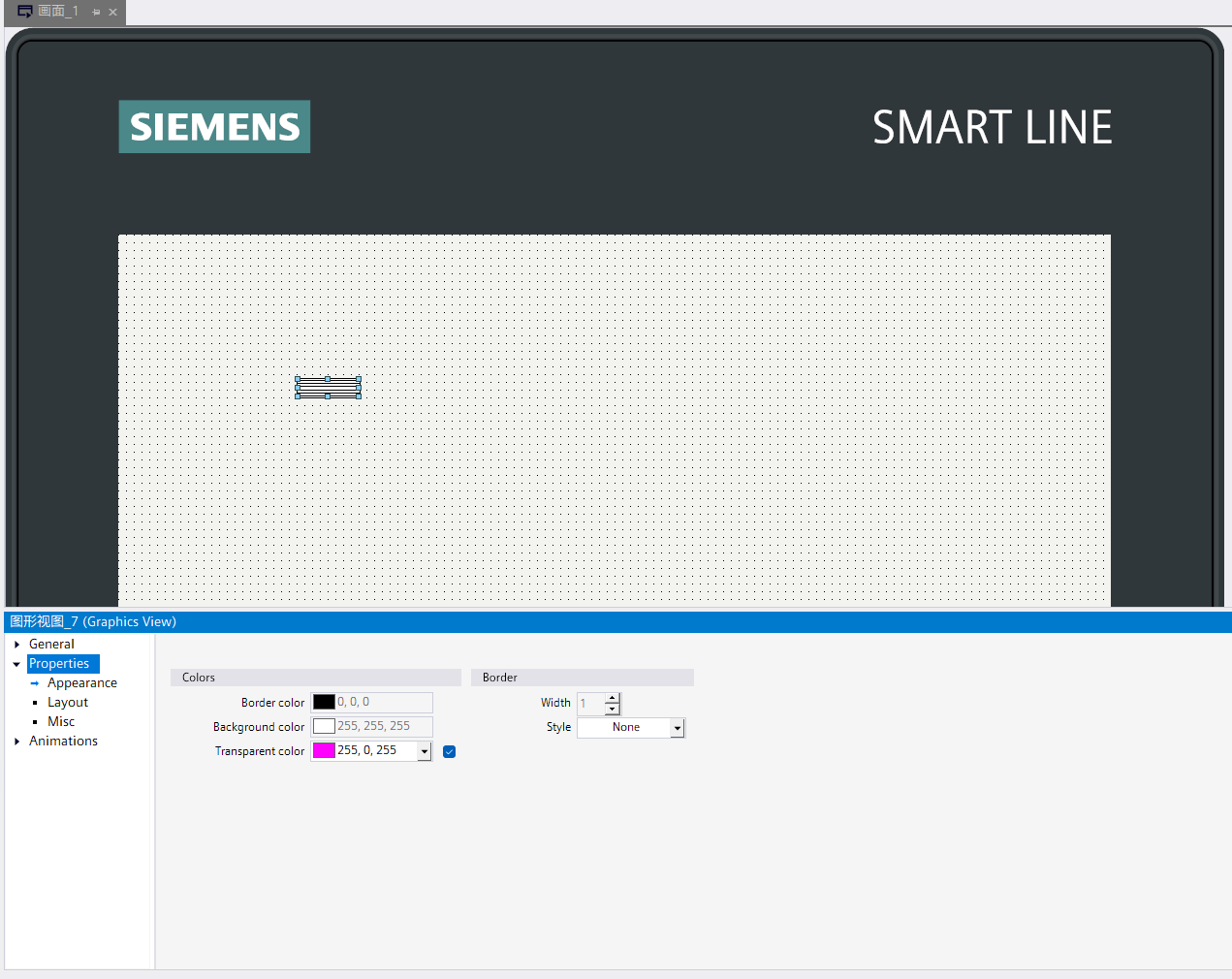Collapse the Properties tree node
Viewport: 1232px width, 979px height.
pyautogui.click(x=16, y=664)
